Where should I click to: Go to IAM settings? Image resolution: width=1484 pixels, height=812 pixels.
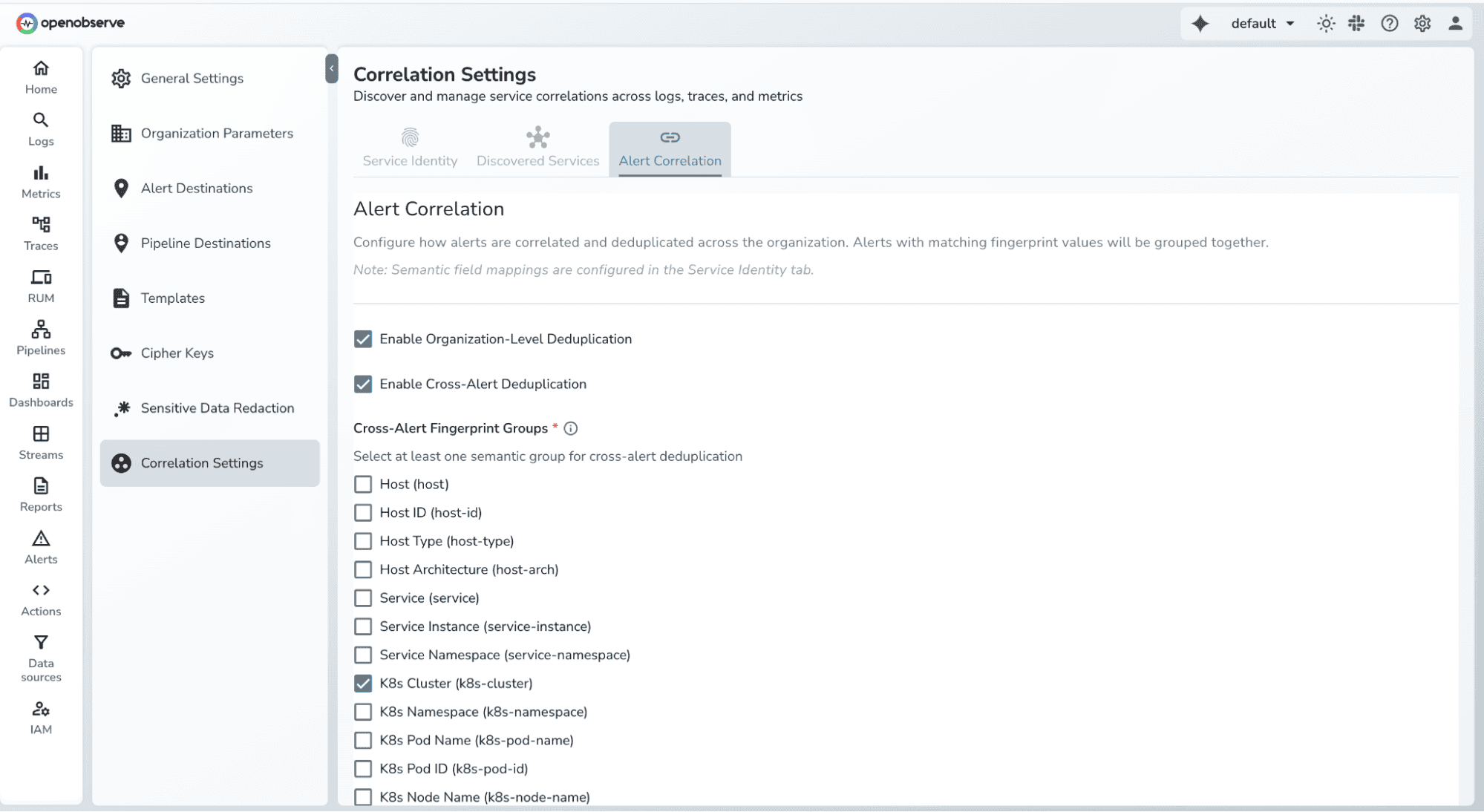tap(41, 716)
